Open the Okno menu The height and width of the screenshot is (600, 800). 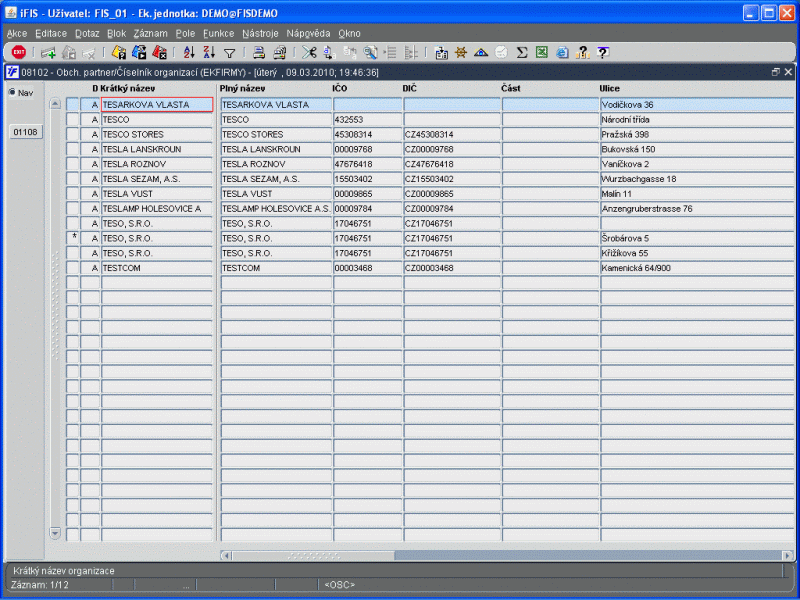click(349, 34)
